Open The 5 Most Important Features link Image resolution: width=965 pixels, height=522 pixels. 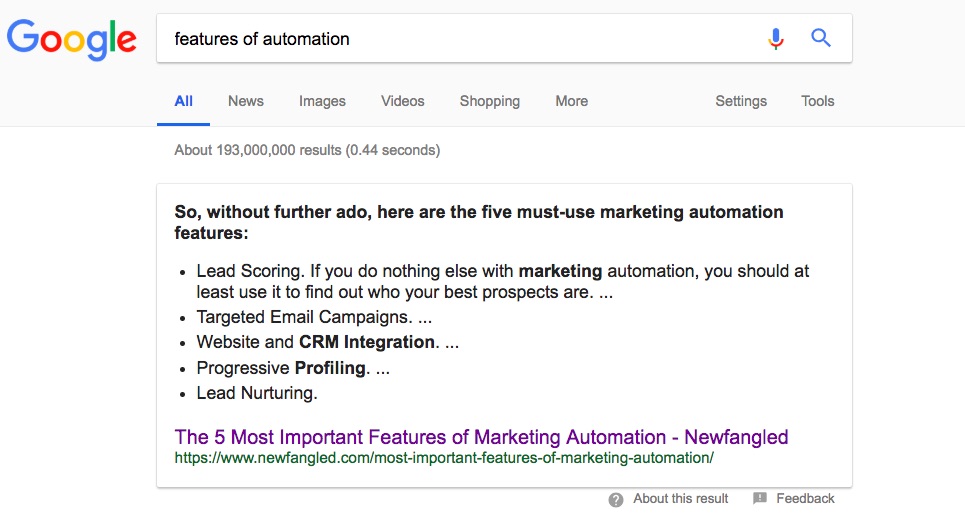[x=481, y=437]
